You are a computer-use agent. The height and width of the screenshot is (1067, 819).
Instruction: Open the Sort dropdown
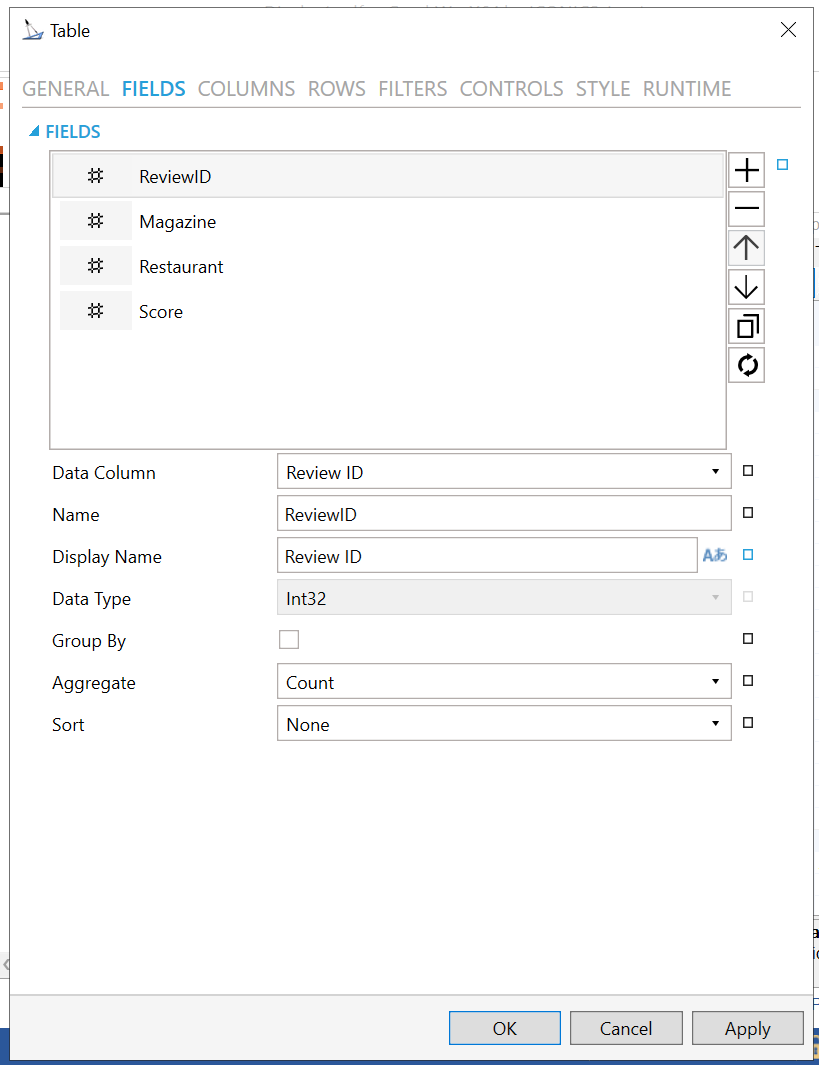pyautogui.click(x=714, y=724)
